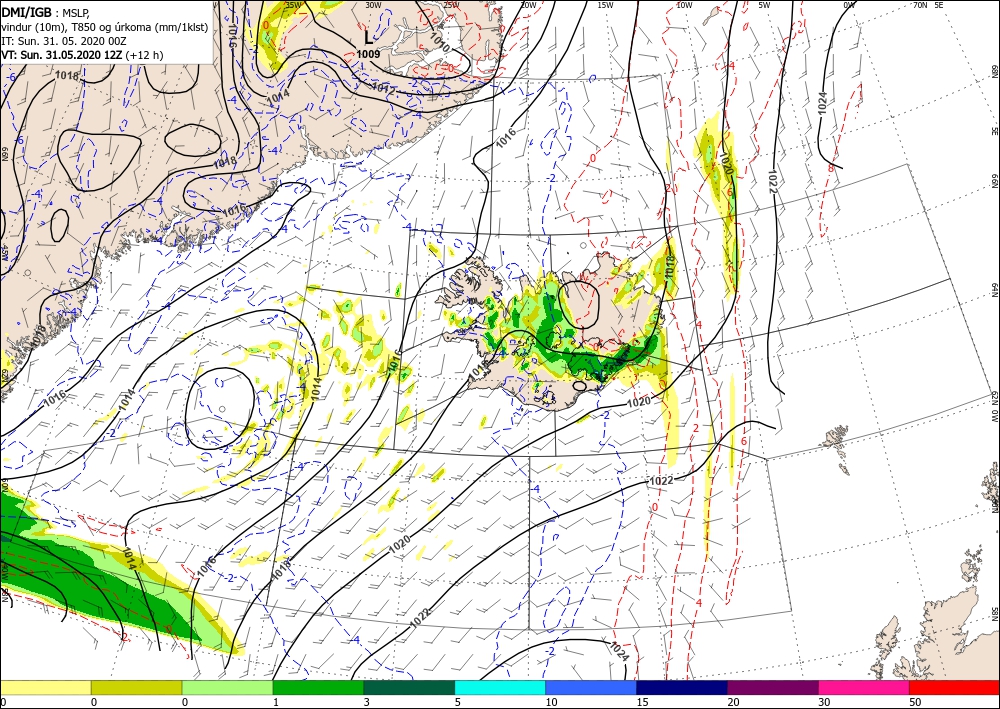The height and width of the screenshot is (709, 1000).
Task: Click the '1009' pressure value label
Action: [368, 54]
